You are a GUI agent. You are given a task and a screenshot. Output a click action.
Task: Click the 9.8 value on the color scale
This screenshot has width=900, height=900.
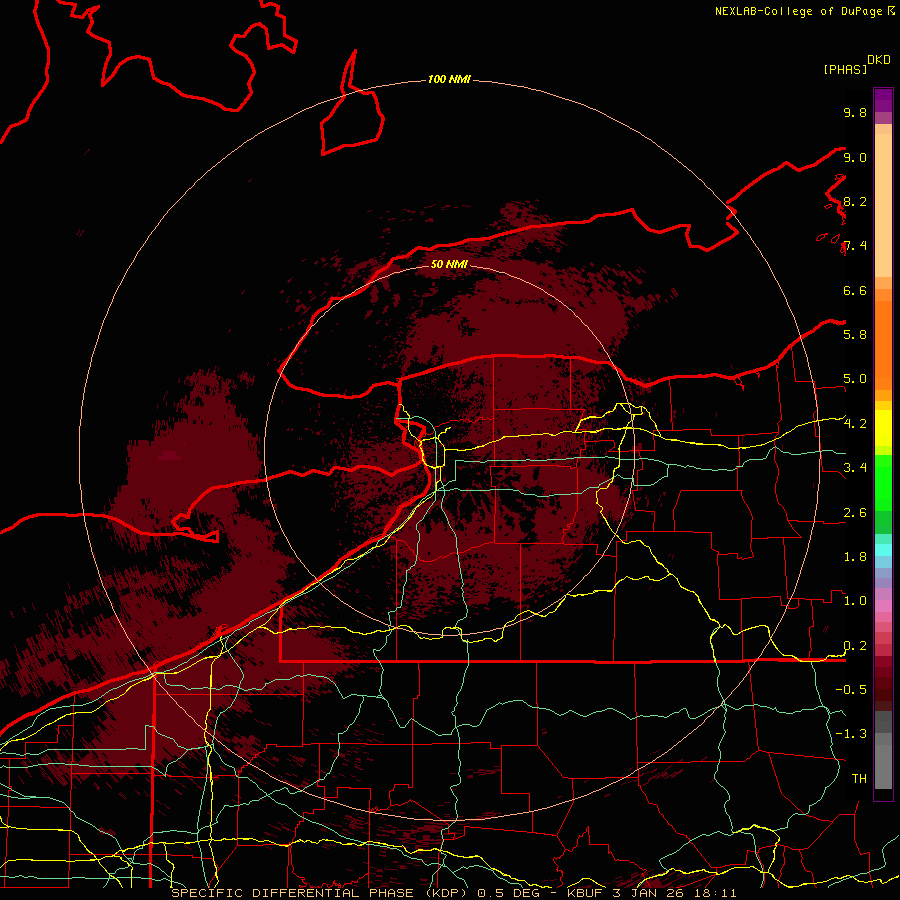(855, 112)
